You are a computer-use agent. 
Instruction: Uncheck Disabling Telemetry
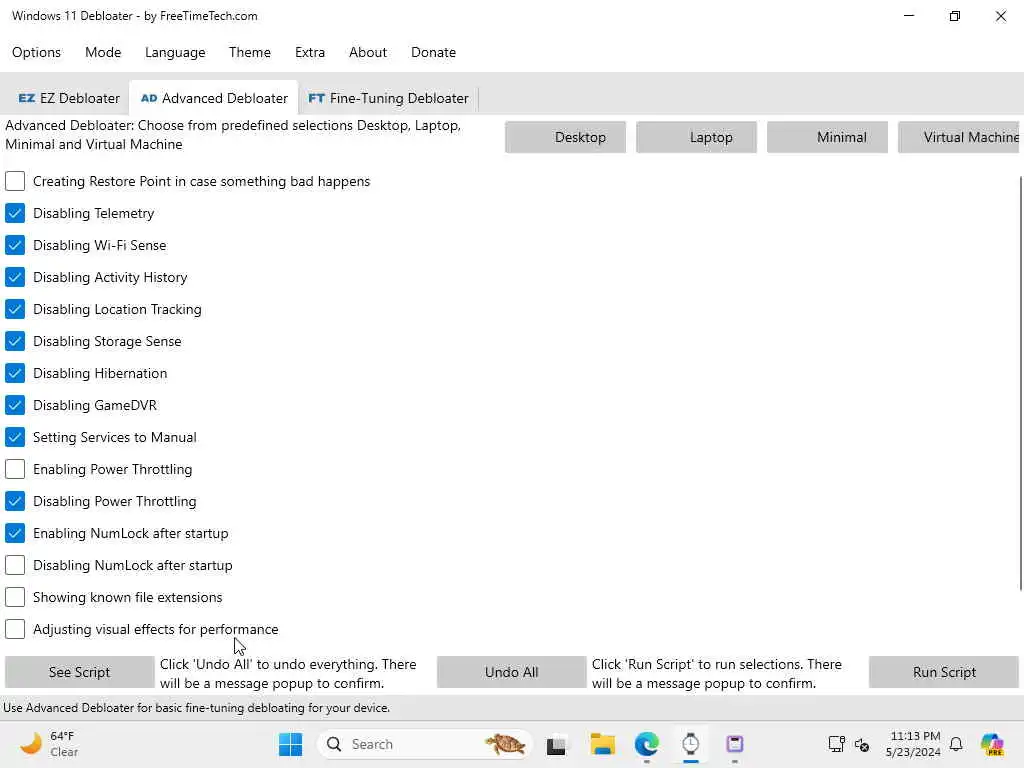[x=15, y=213]
